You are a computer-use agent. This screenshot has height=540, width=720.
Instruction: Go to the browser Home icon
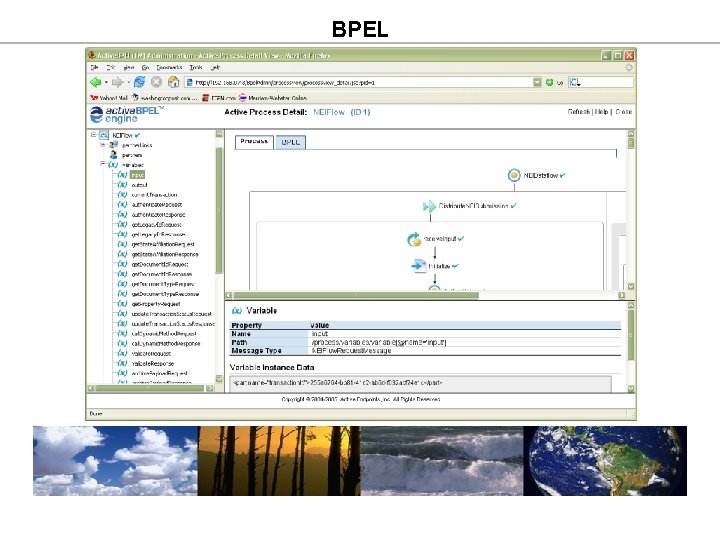tap(173, 82)
